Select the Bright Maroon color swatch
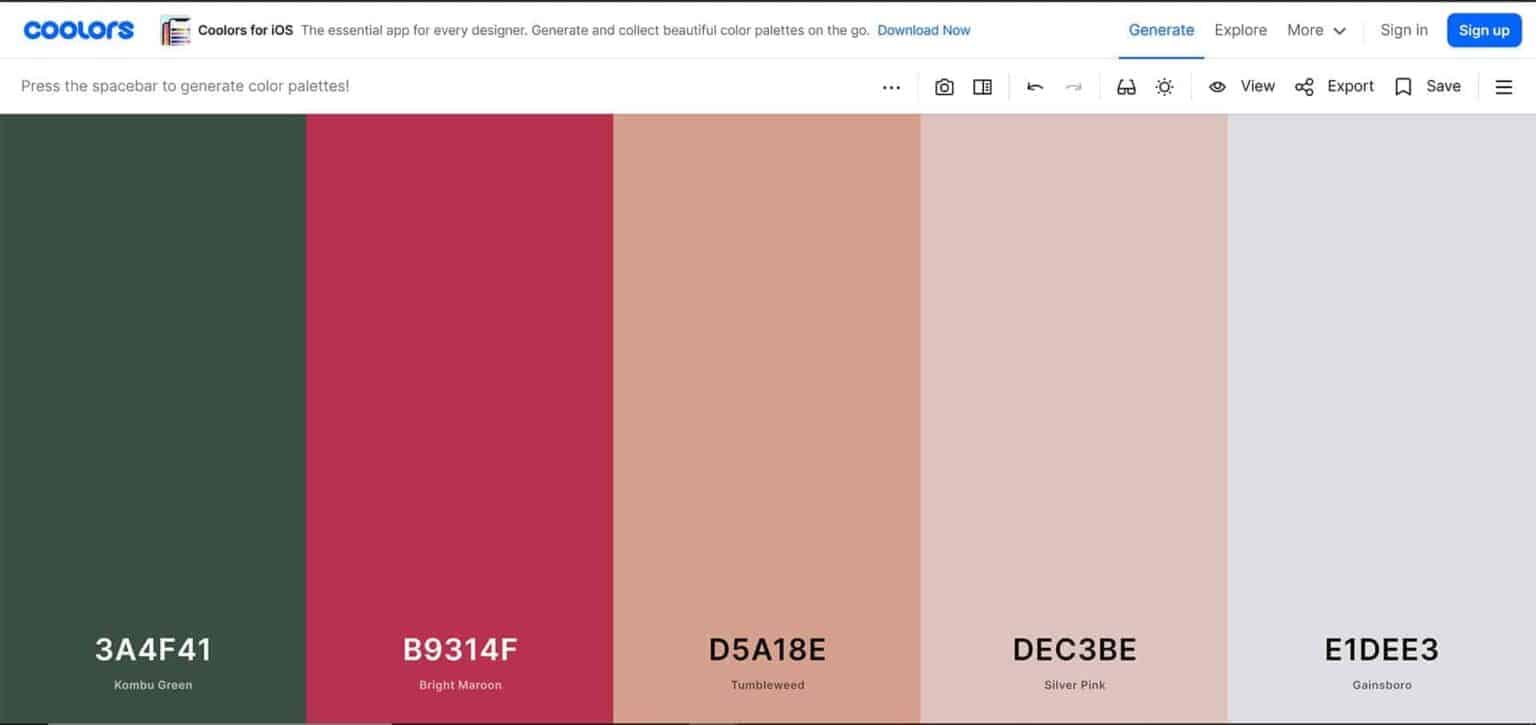 coord(459,400)
